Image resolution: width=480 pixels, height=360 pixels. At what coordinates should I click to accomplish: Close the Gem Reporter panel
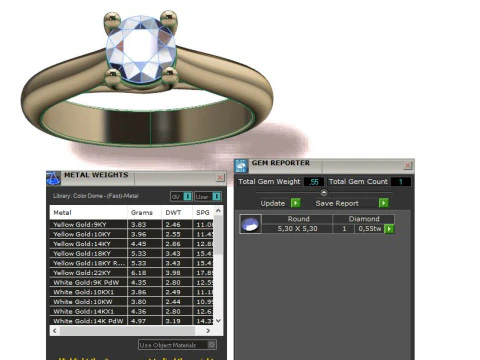[x=408, y=166]
